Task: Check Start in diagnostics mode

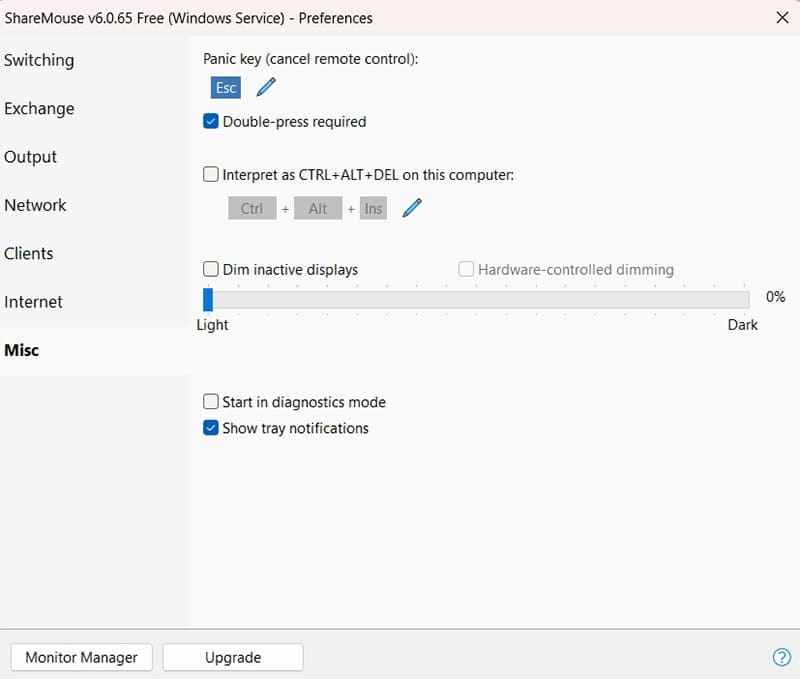Action: (x=211, y=402)
